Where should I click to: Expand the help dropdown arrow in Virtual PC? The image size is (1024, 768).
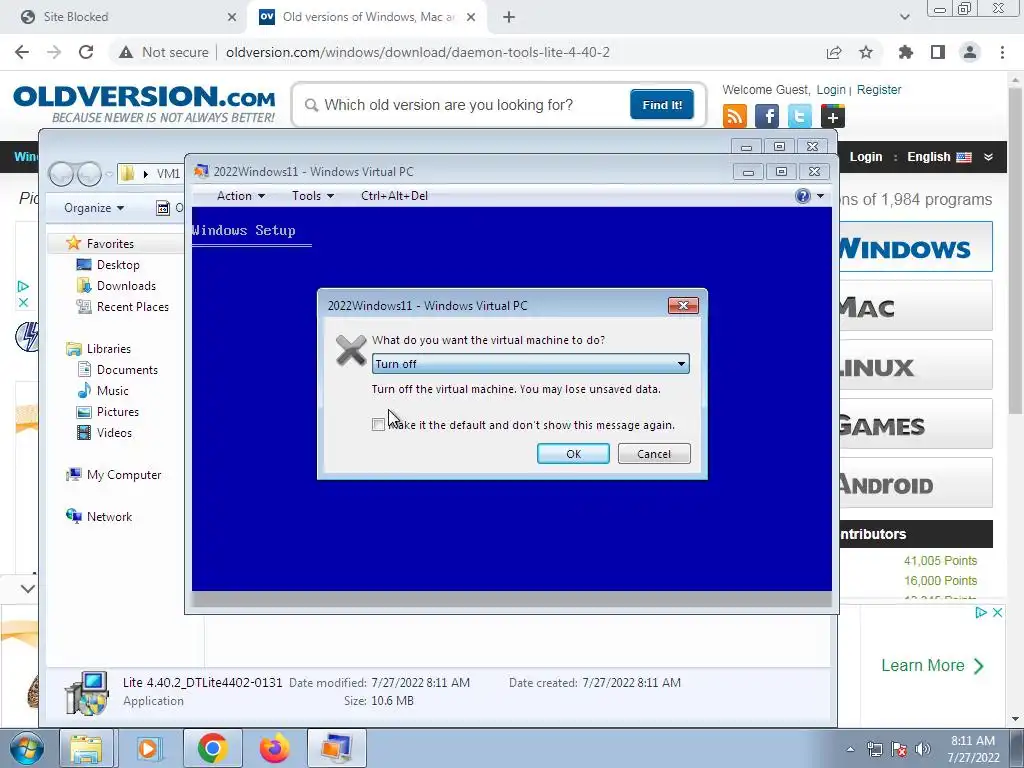pyautogui.click(x=820, y=196)
